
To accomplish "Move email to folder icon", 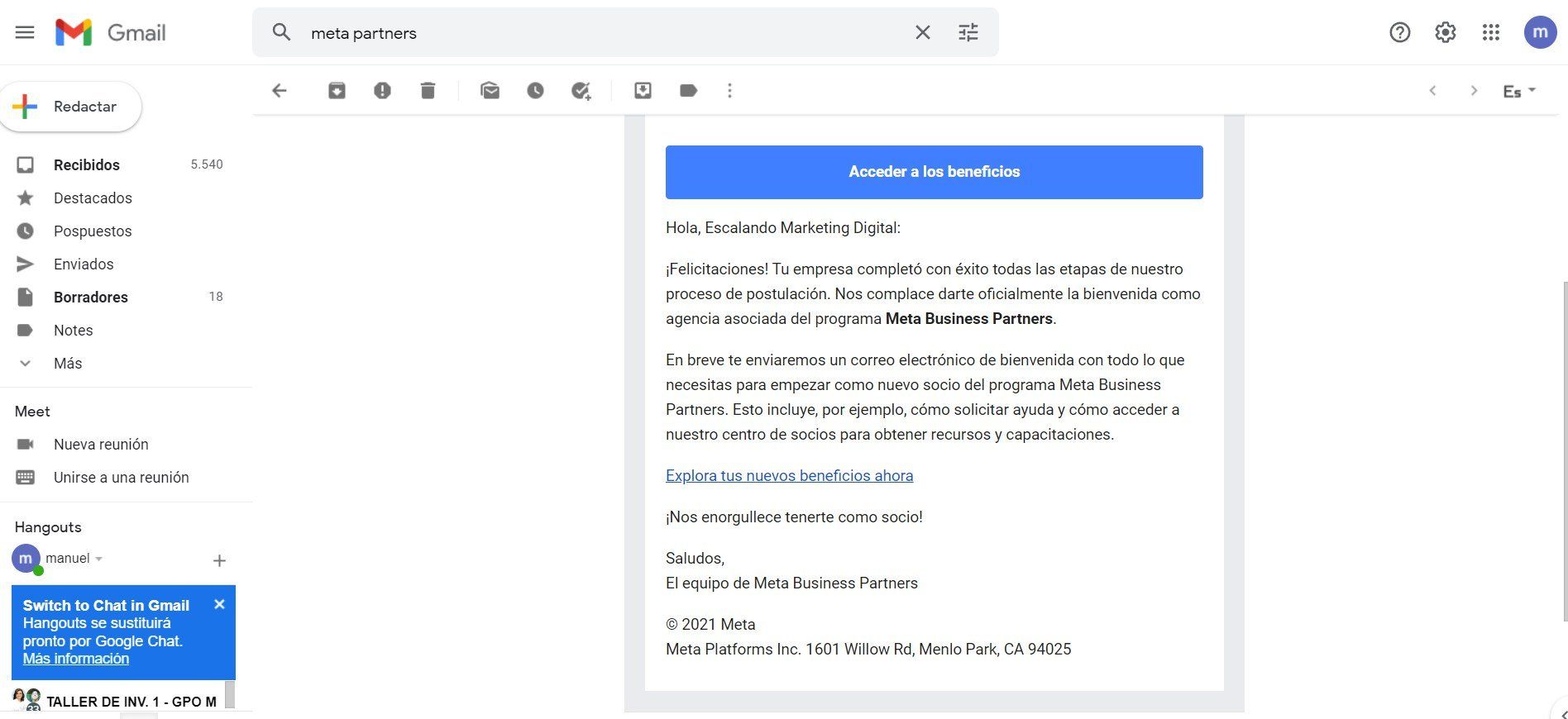I will (x=643, y=91).
